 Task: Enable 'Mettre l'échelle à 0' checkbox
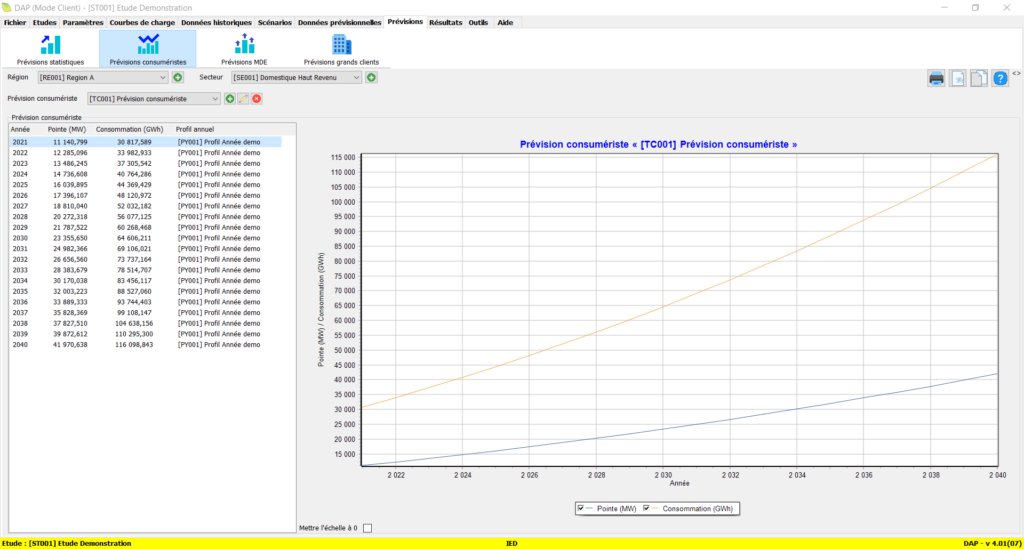click(x=367, y=528)
